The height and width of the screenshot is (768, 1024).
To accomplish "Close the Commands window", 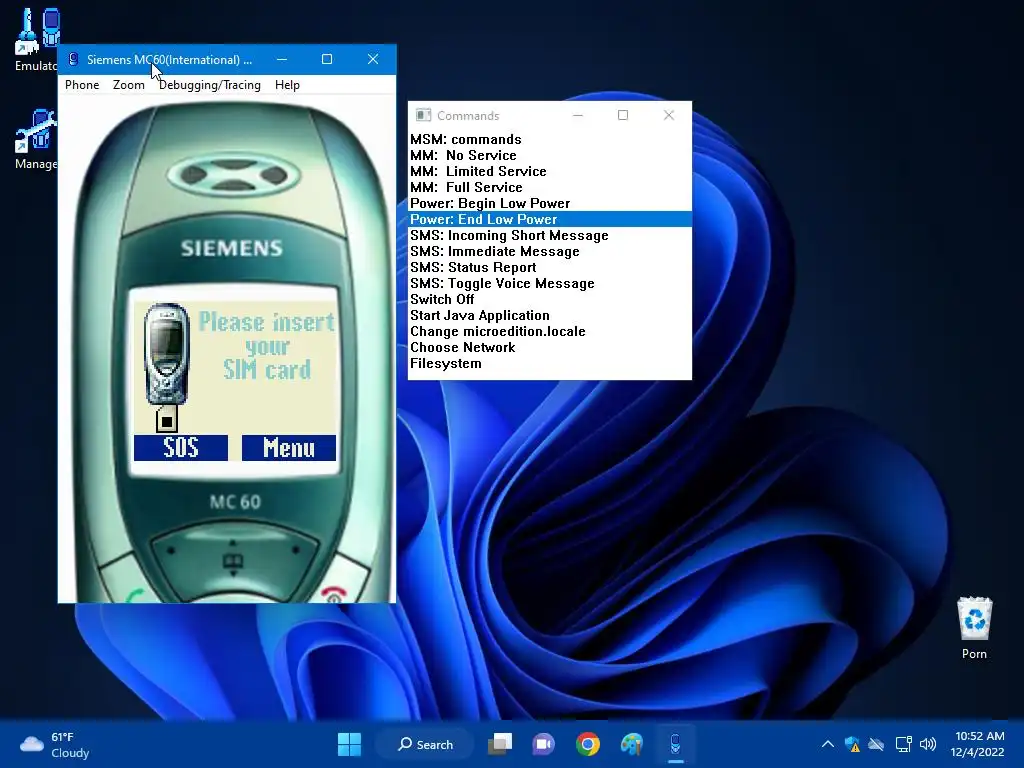I will pyautogui.click(x=669, y=116).
